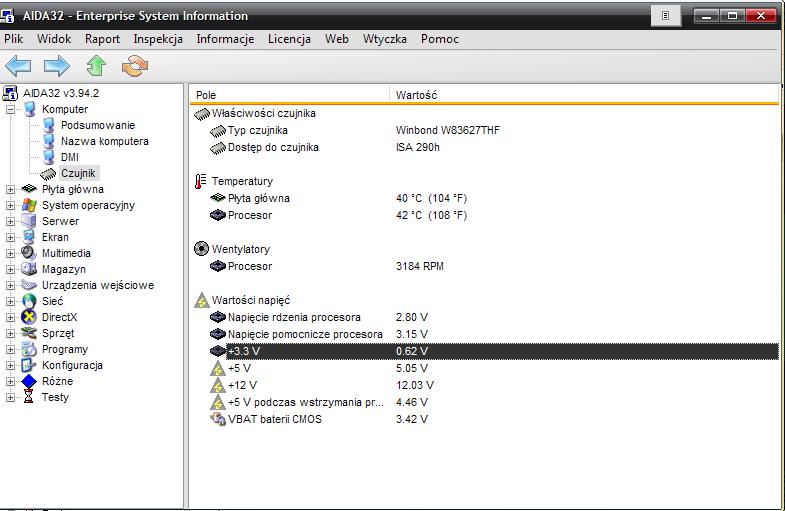Image resolution: width=785 pixels, height=511 pixels.
Task: Open the Widok menu
Action: point(54,39)
